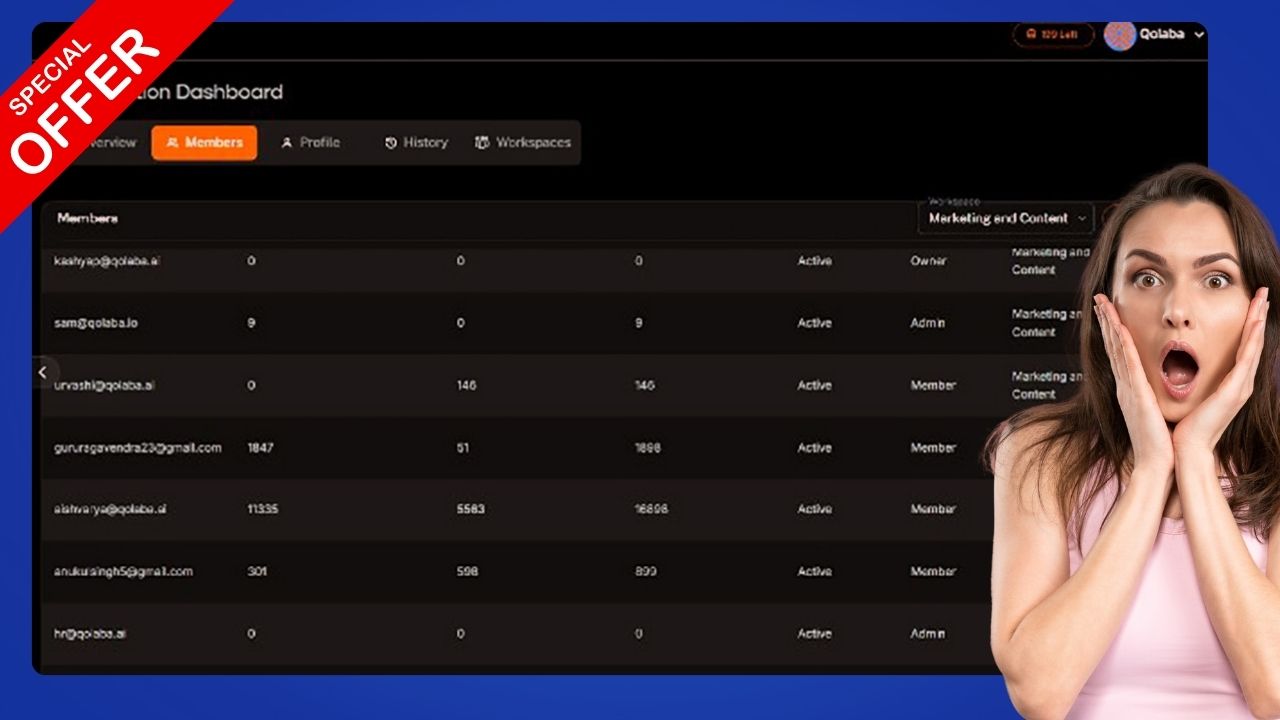The image size is (1280, 720).
Task: Click the value 899 in anukulsingh5 row
Action: point(645,572)
